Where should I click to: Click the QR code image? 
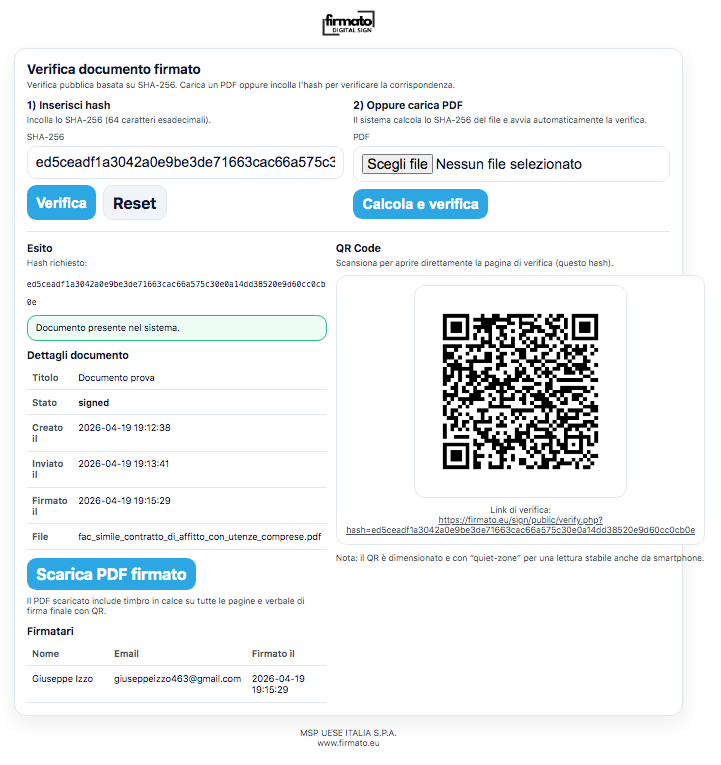point(520,391)
